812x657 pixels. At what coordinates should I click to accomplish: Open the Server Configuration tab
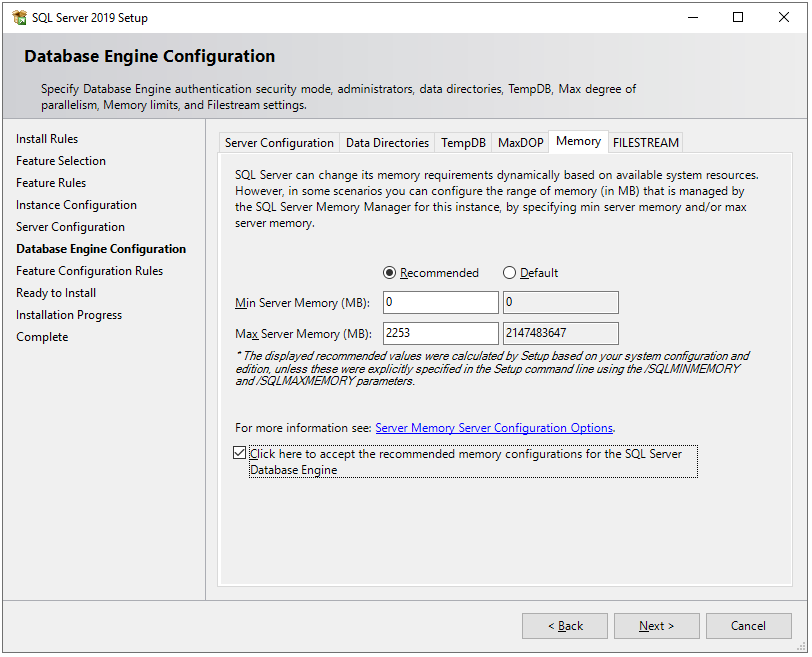[x=279, y=143]
